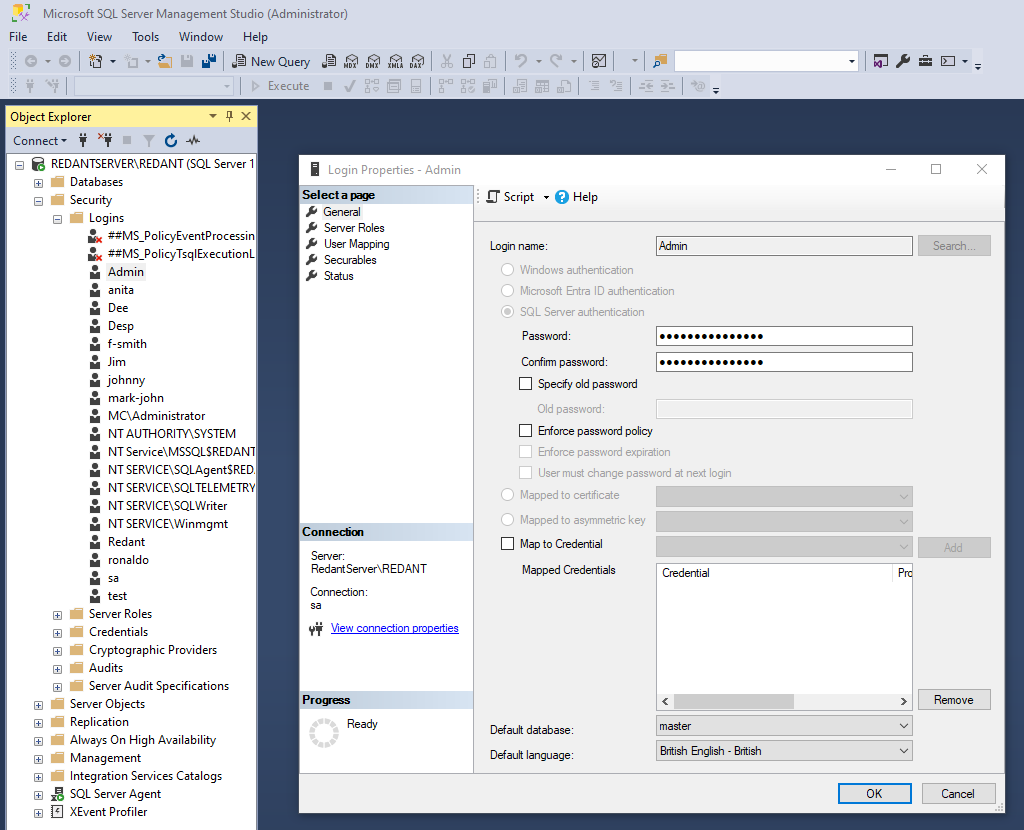
Task: Click the Script icon in dialog toolbar
Action: coord(493,197)
